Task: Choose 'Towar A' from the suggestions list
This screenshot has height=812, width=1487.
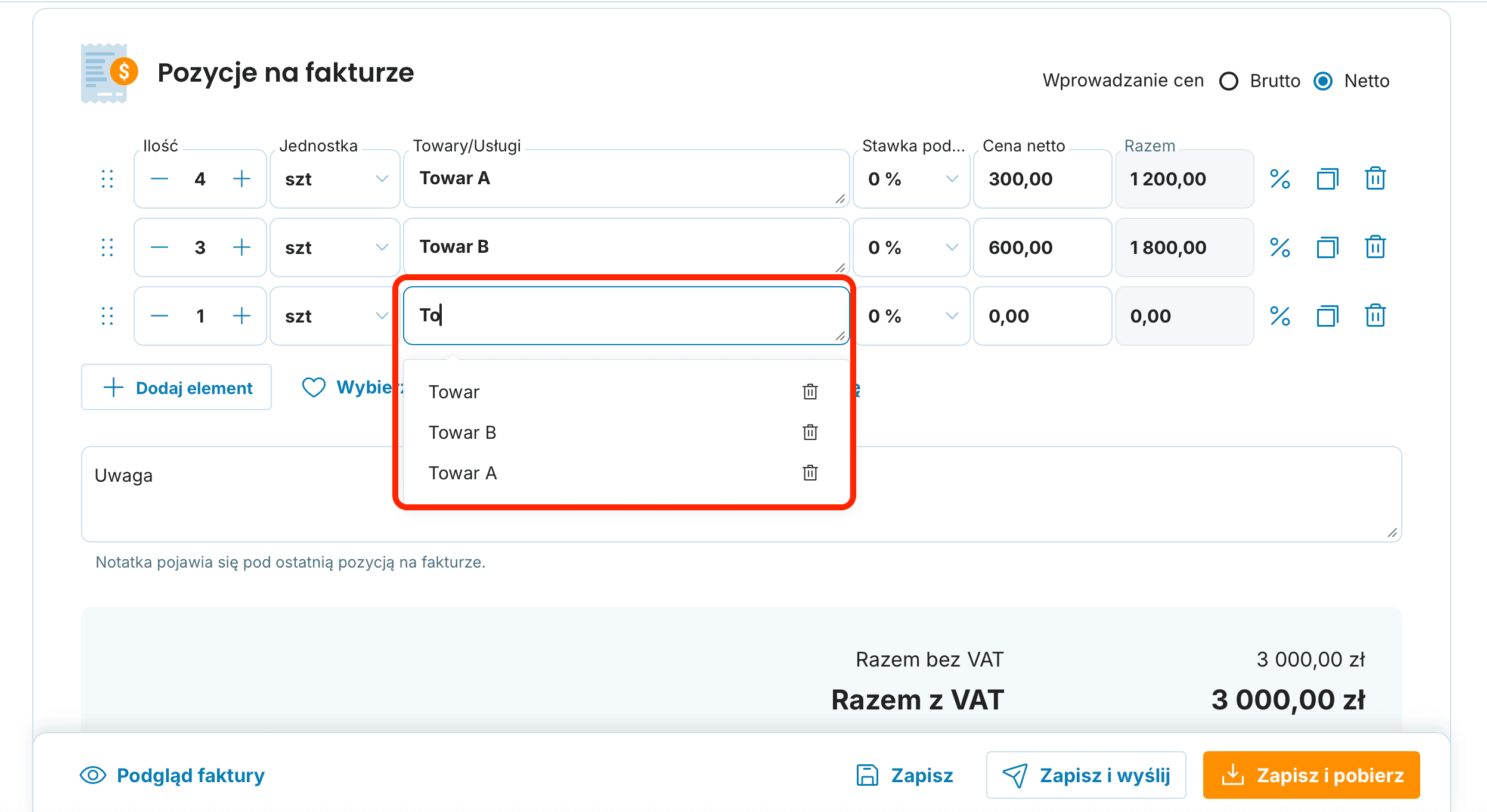Action: pyautogui.click(x=462, y=473)
